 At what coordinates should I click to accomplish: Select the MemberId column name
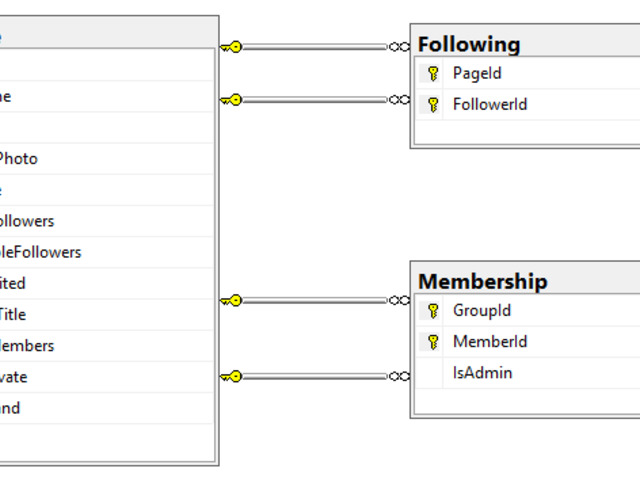click(x=490, y=341)
